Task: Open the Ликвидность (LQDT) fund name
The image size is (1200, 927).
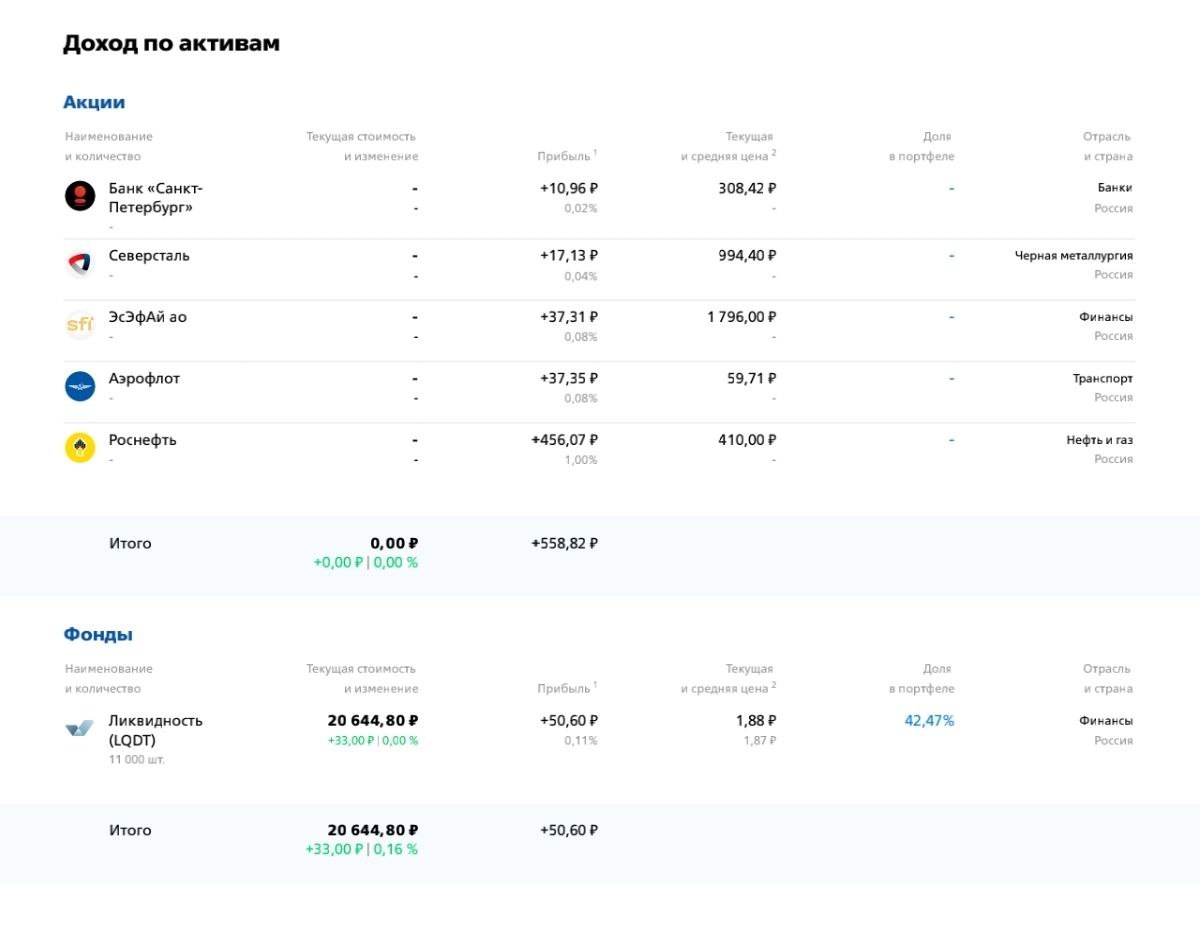Action: pyautogui.click(x=155, y=730)
